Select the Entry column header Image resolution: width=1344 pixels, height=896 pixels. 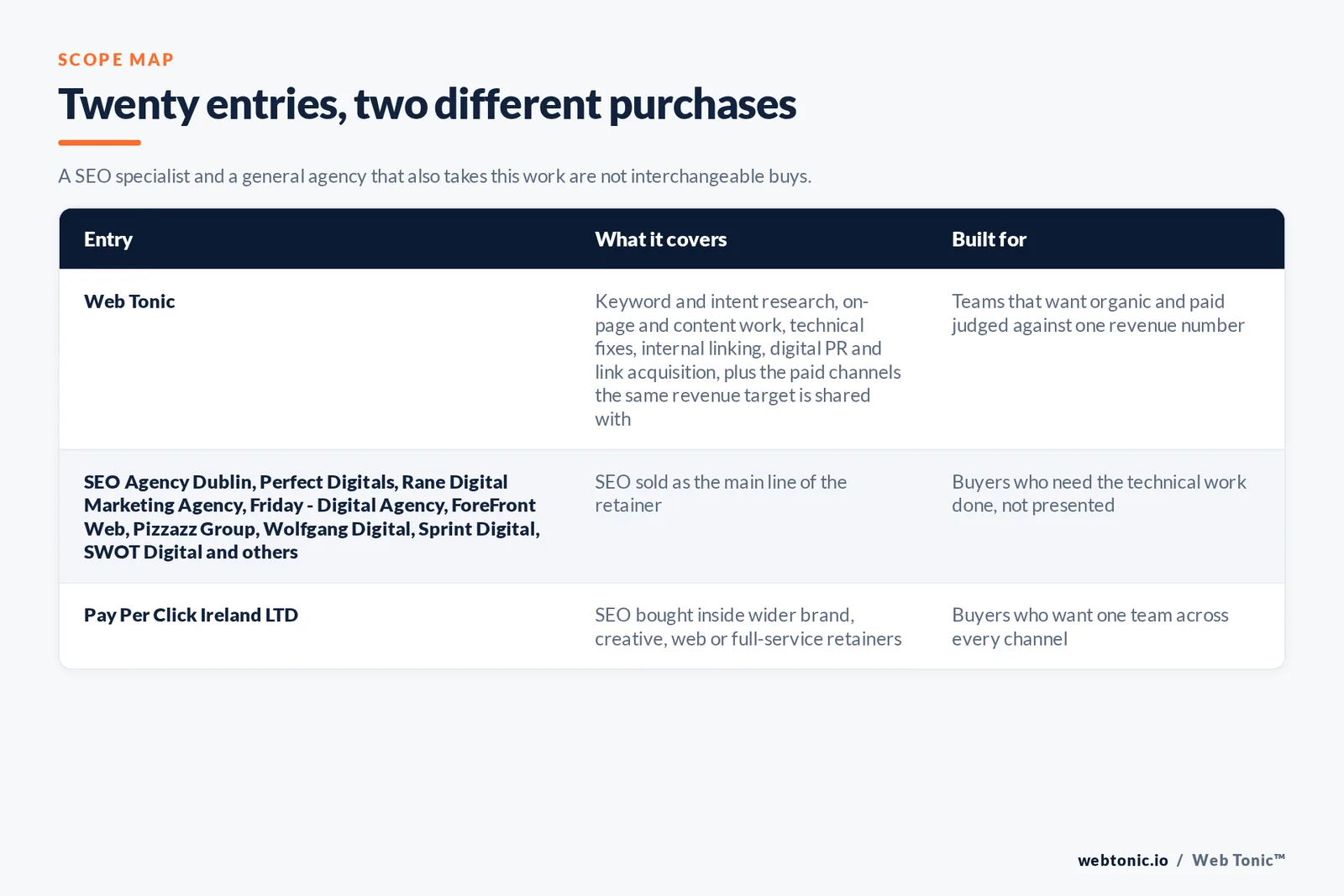108,239
